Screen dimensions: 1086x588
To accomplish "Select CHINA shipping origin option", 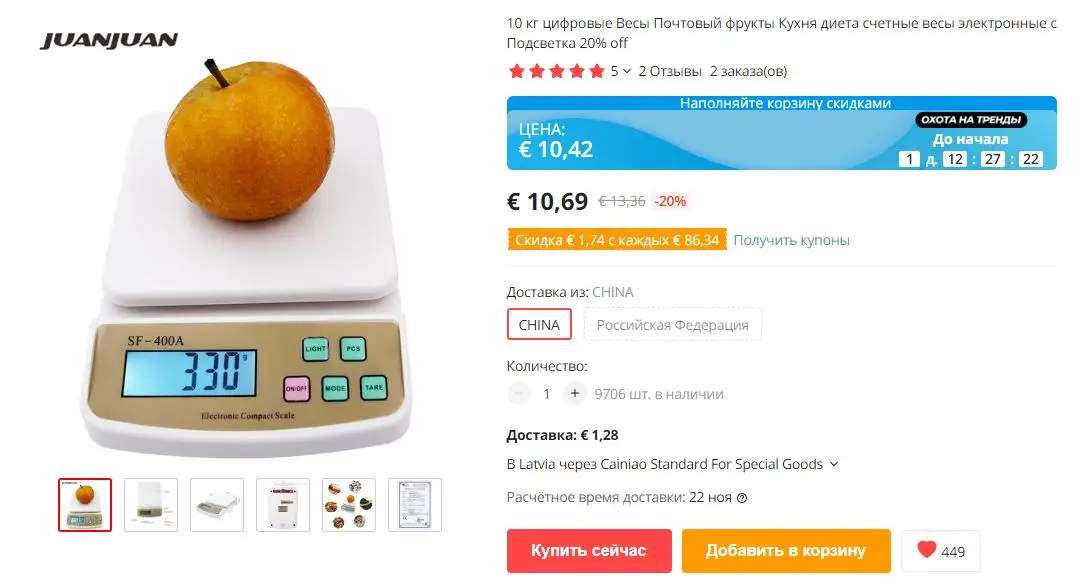I will (x=539, y=324).
